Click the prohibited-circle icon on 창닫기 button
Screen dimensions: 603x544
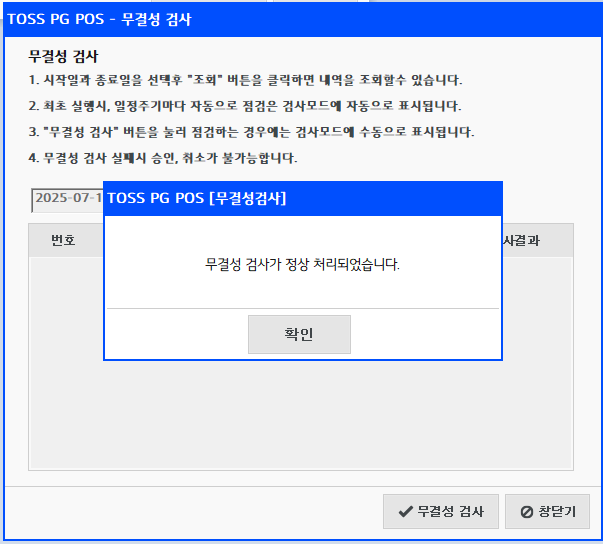[x=526, y=512]
